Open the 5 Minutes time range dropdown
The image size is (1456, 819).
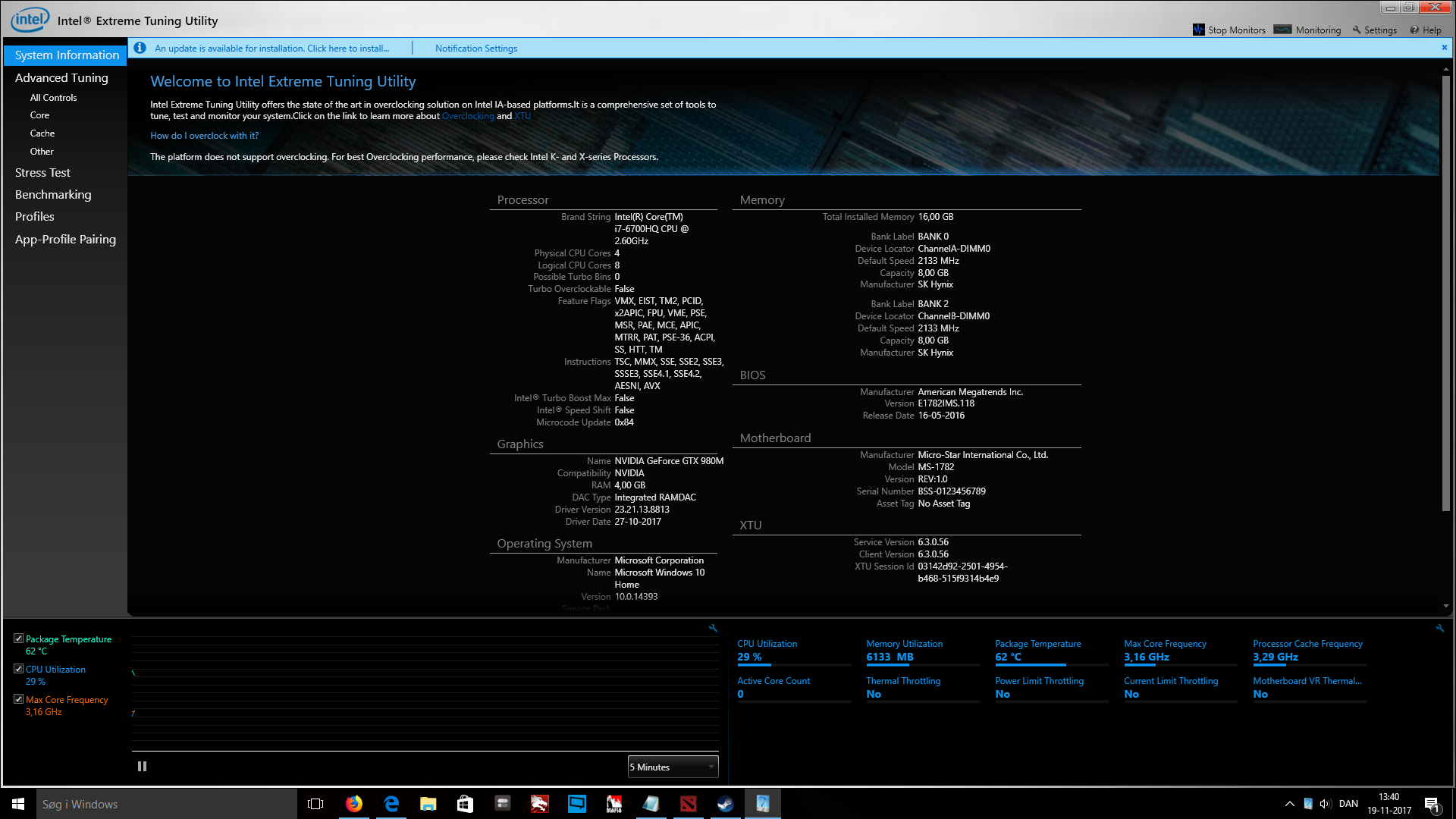pos(673,767)
